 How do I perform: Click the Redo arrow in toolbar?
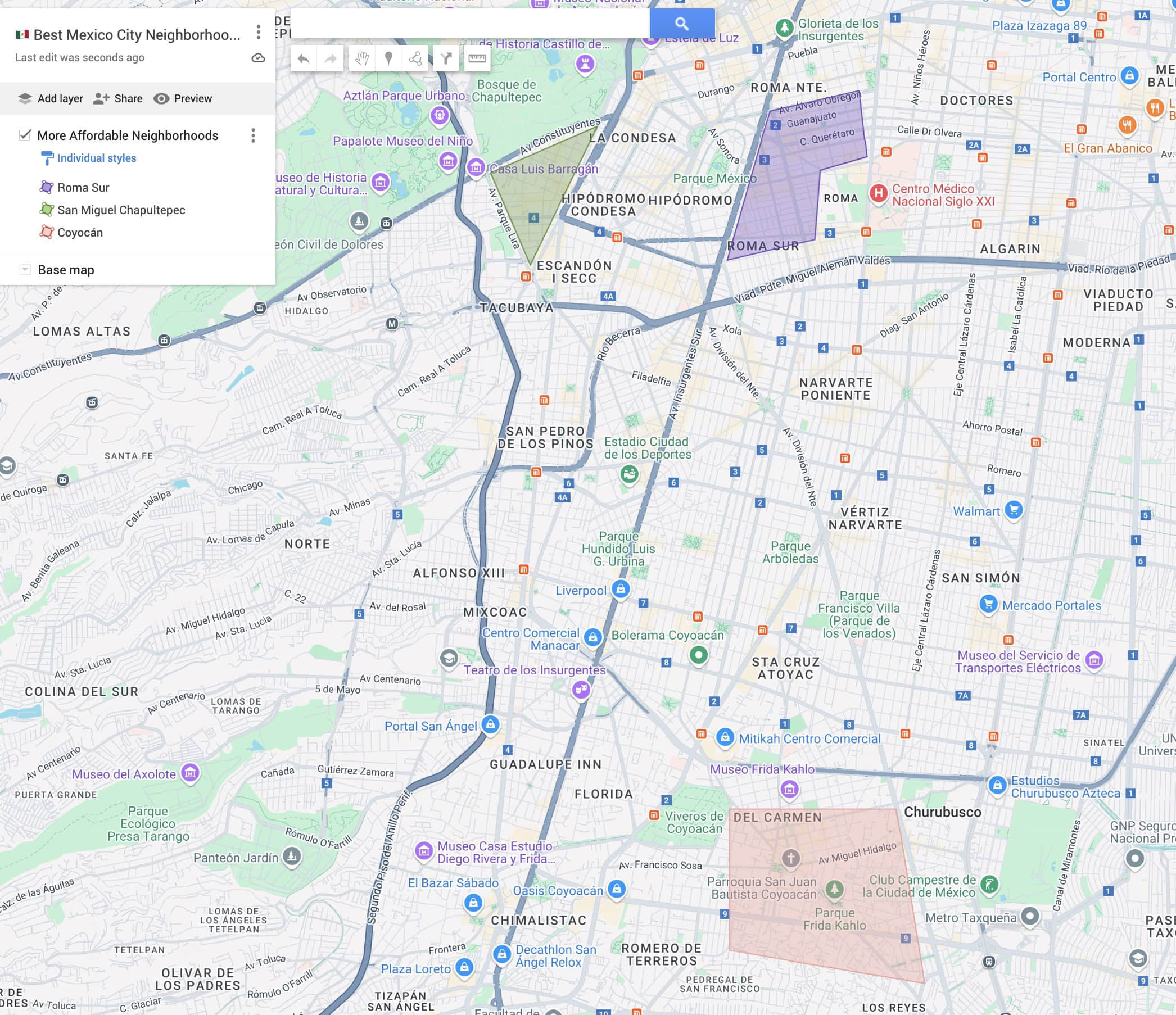point(331,58)
